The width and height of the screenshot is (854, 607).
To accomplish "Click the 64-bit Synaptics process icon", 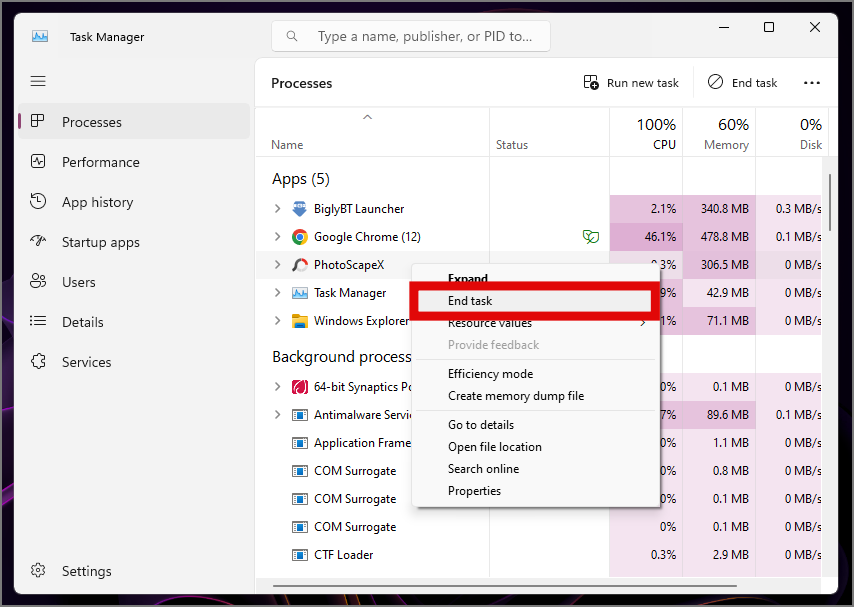I will [x=300, y=387].
